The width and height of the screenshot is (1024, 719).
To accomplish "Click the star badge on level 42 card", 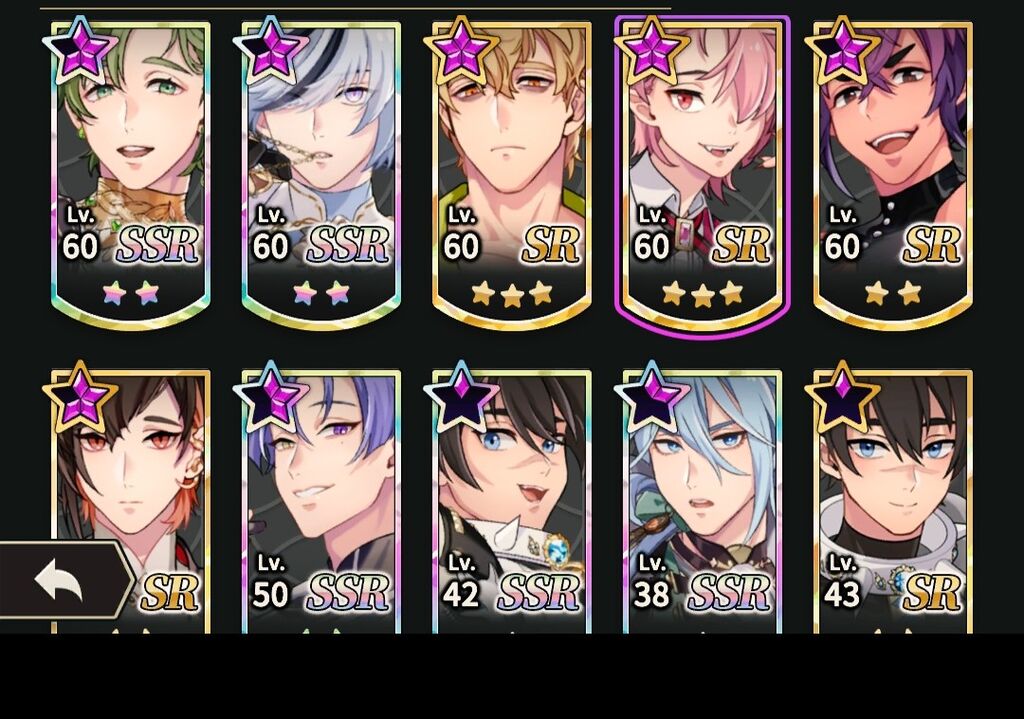I will (x=461, y=396).
